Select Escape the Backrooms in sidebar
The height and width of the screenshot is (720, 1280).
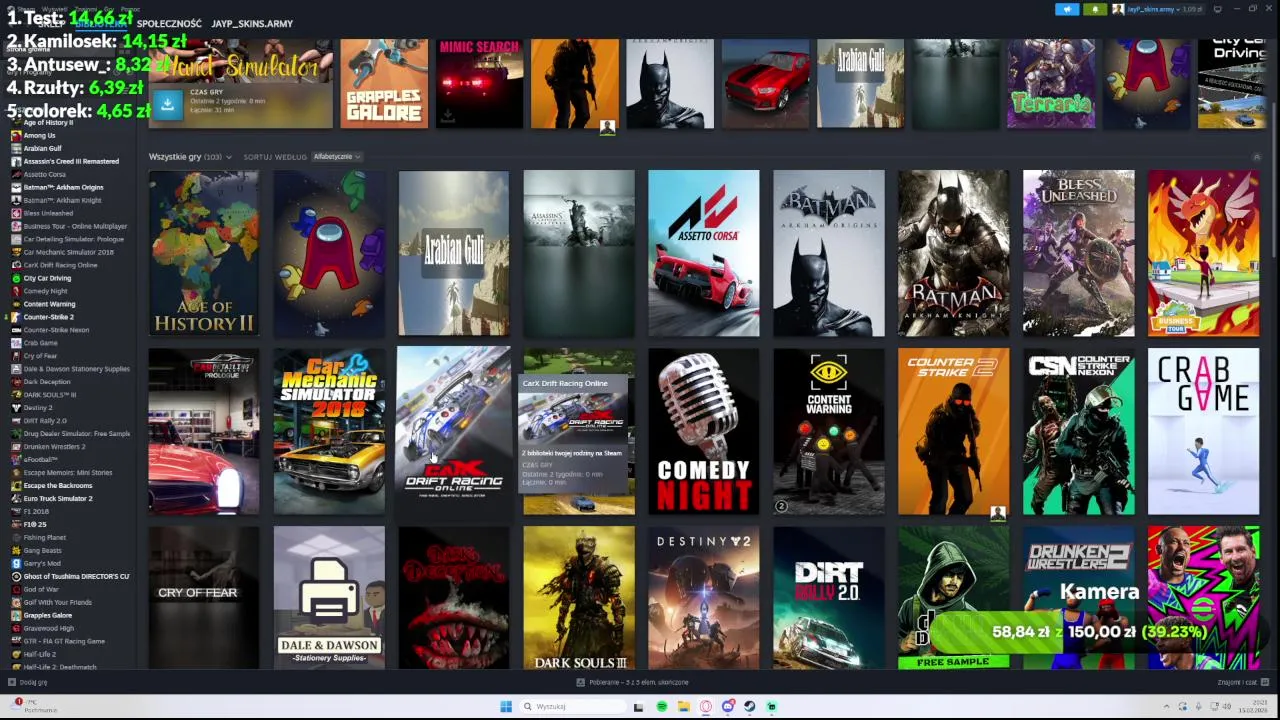click(x=57, y=485)
